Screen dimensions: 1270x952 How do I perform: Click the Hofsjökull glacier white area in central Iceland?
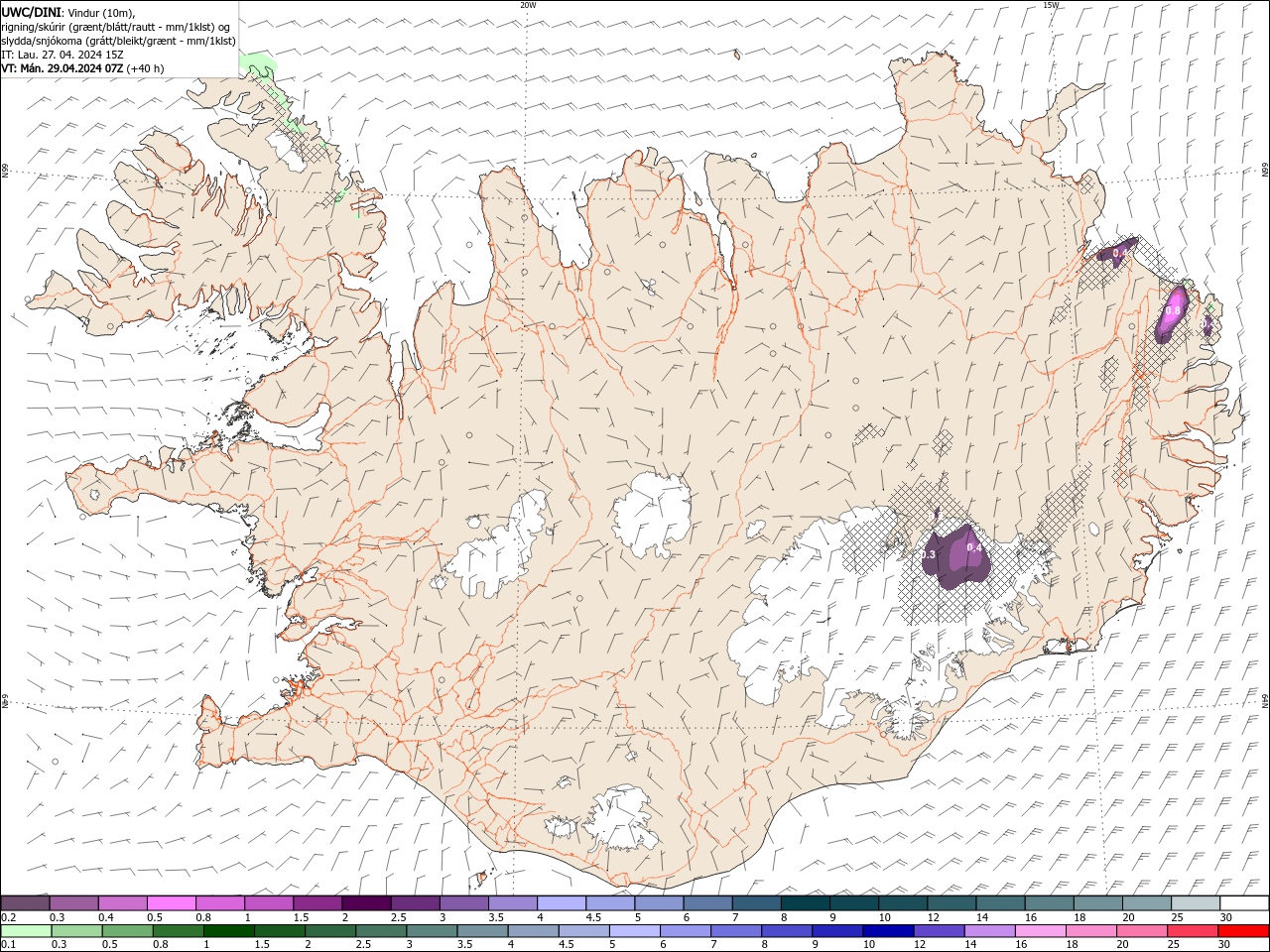tap(652, 514)
